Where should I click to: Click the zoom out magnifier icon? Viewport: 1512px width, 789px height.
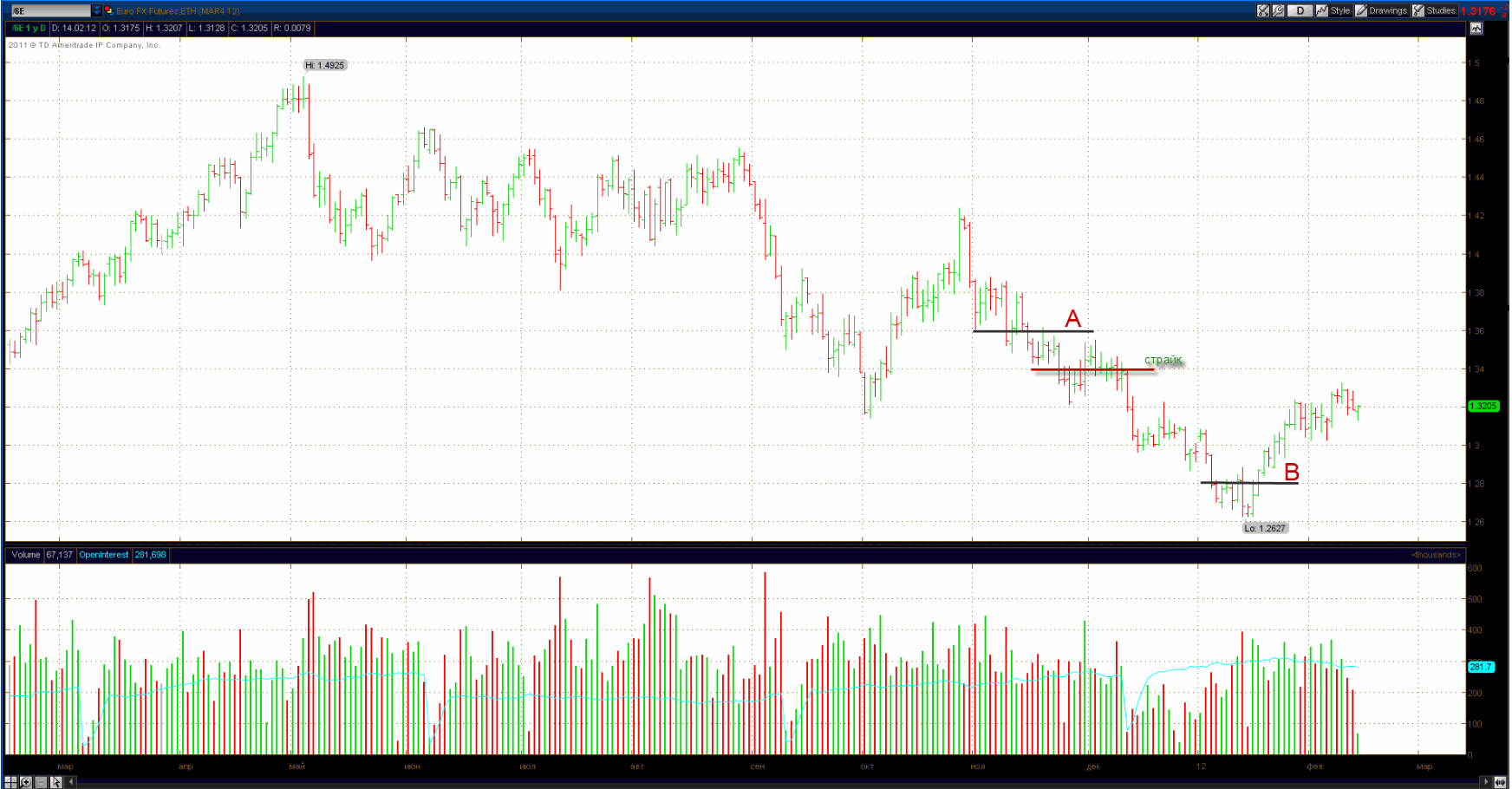coord(41,782)
